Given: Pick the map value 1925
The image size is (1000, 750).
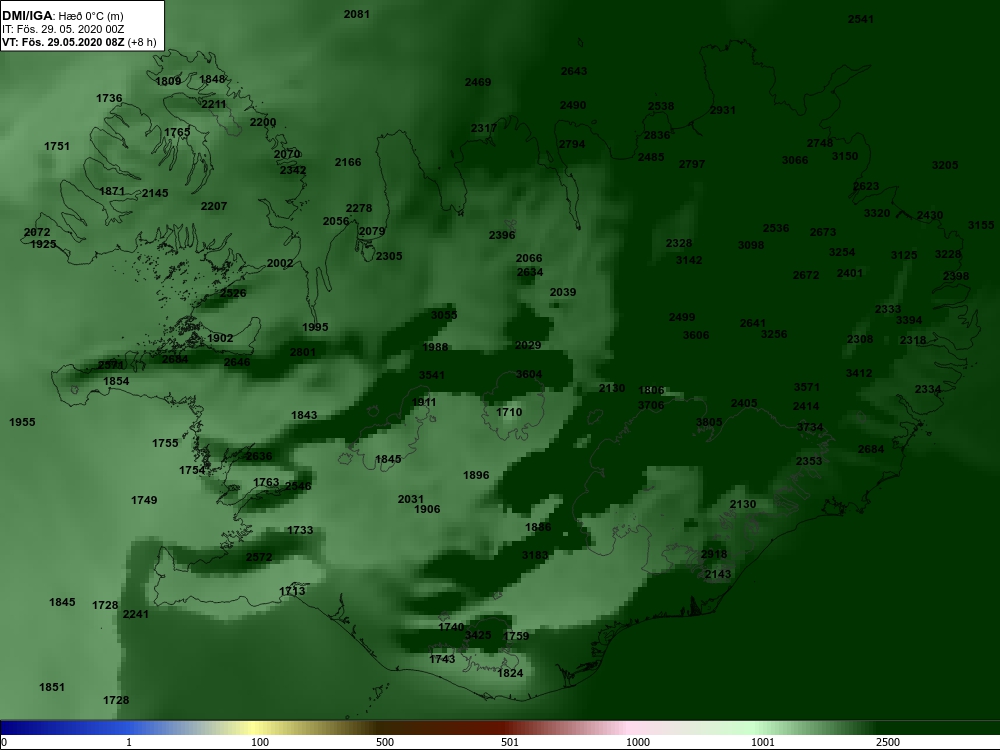Looking at the screenshot, I should tap(43, 244).
